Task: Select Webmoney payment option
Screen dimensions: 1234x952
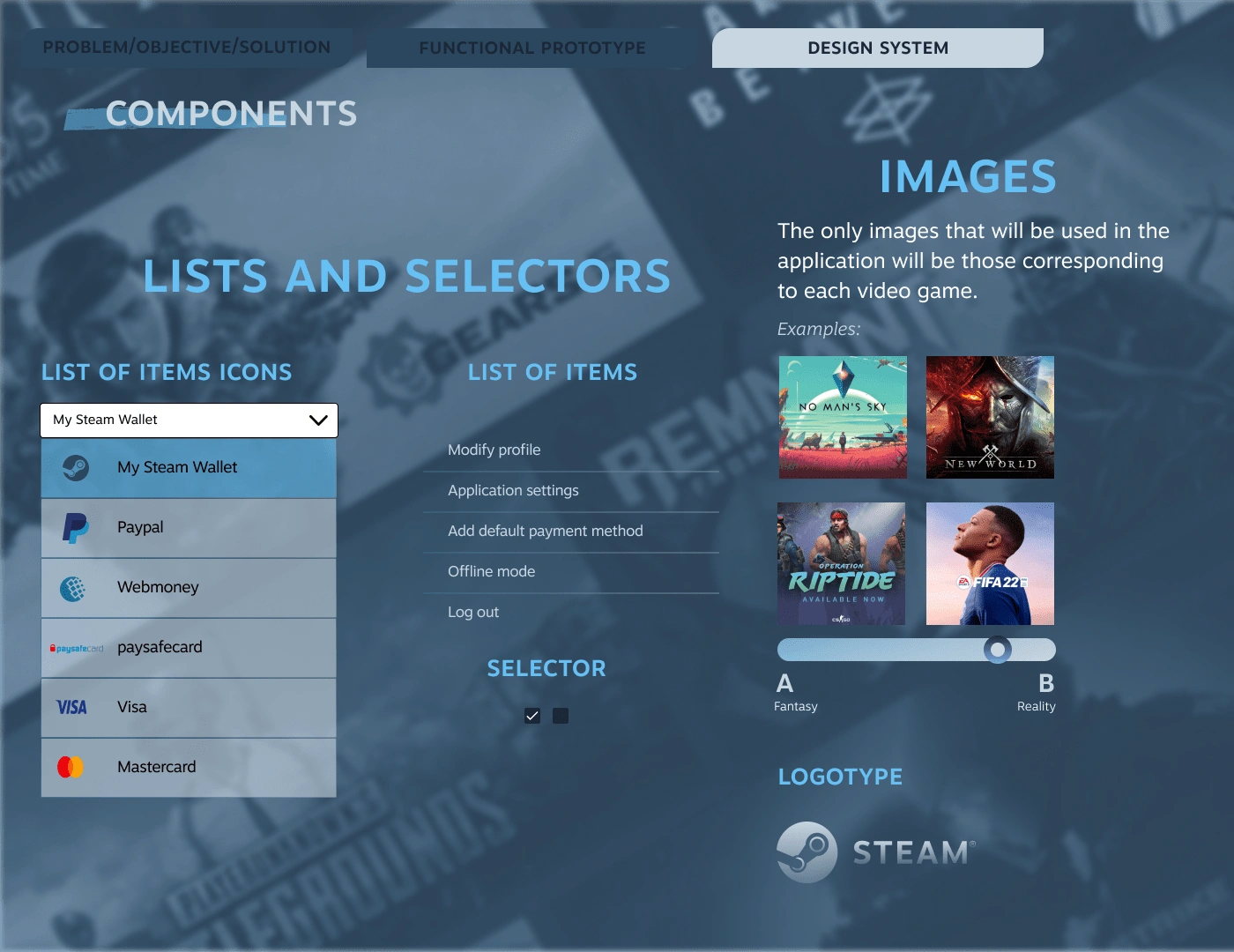Action: click(189, 588)
